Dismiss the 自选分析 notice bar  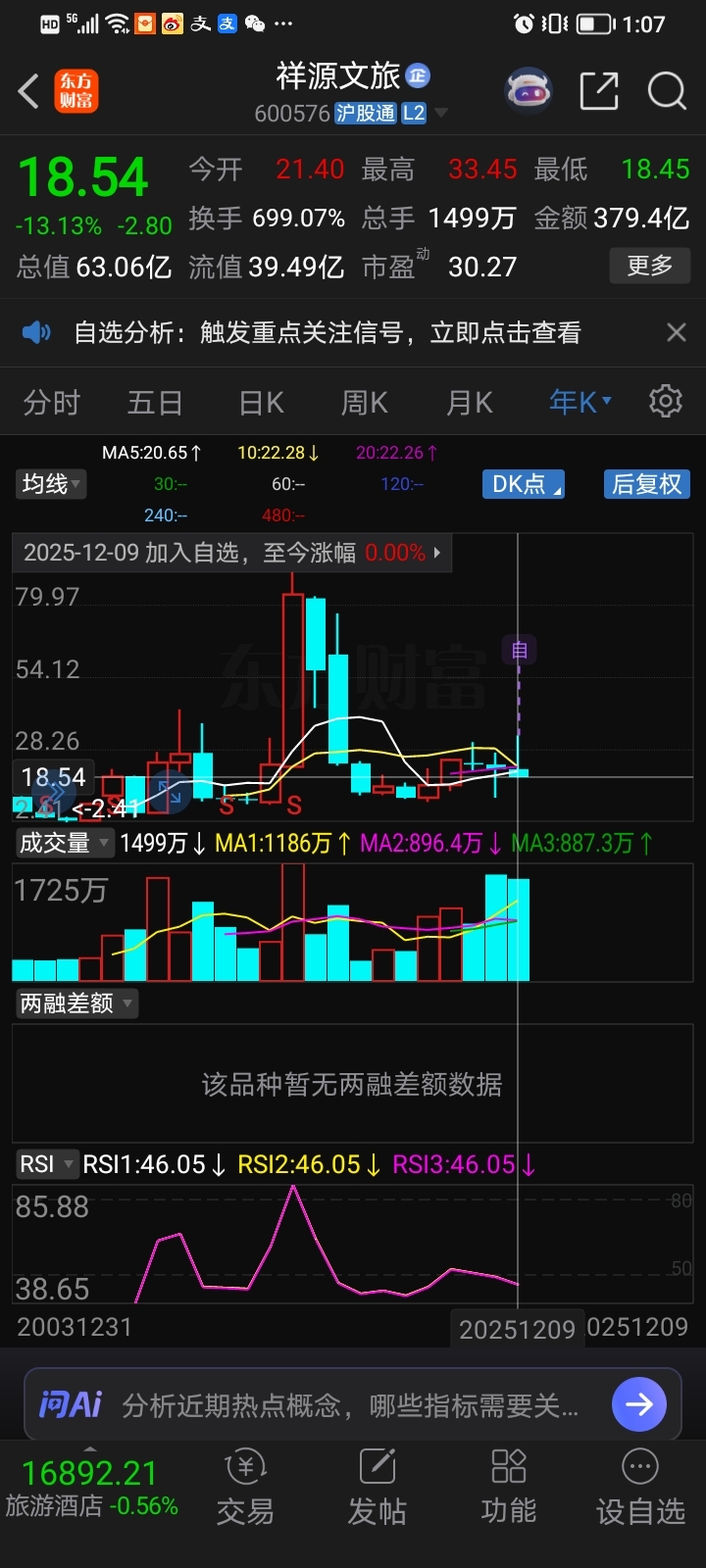677,333
